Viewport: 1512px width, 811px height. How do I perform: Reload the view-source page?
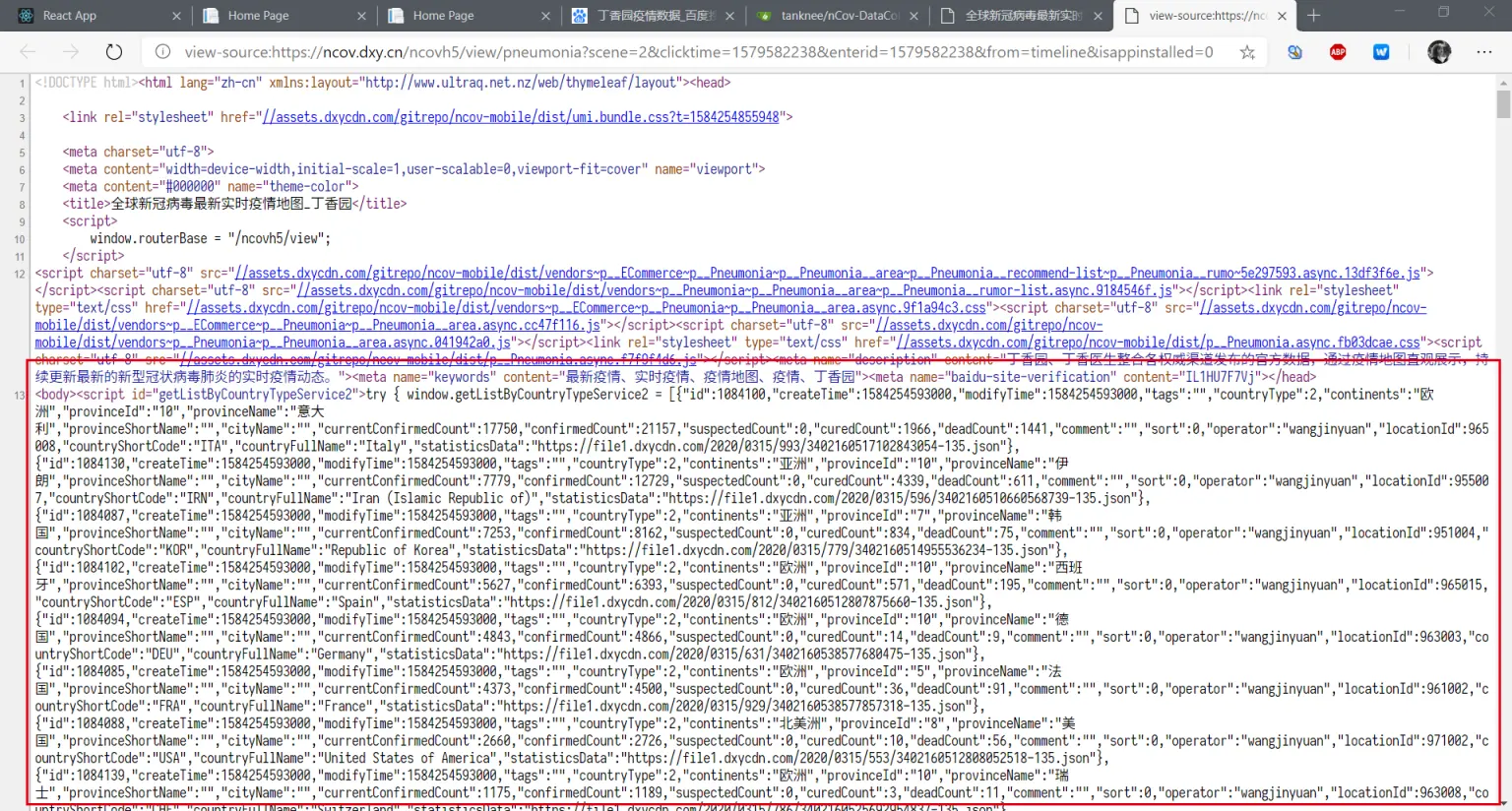pos(114,52)
